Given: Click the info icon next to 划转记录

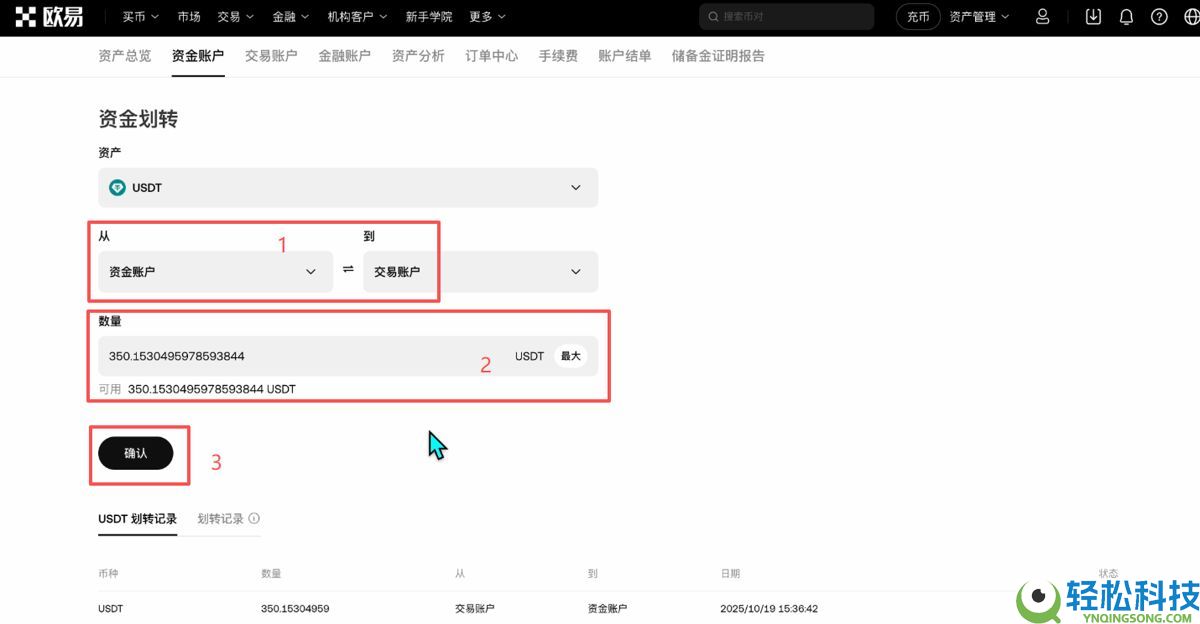Looking at the screenshot, I should tap(253, 518).
